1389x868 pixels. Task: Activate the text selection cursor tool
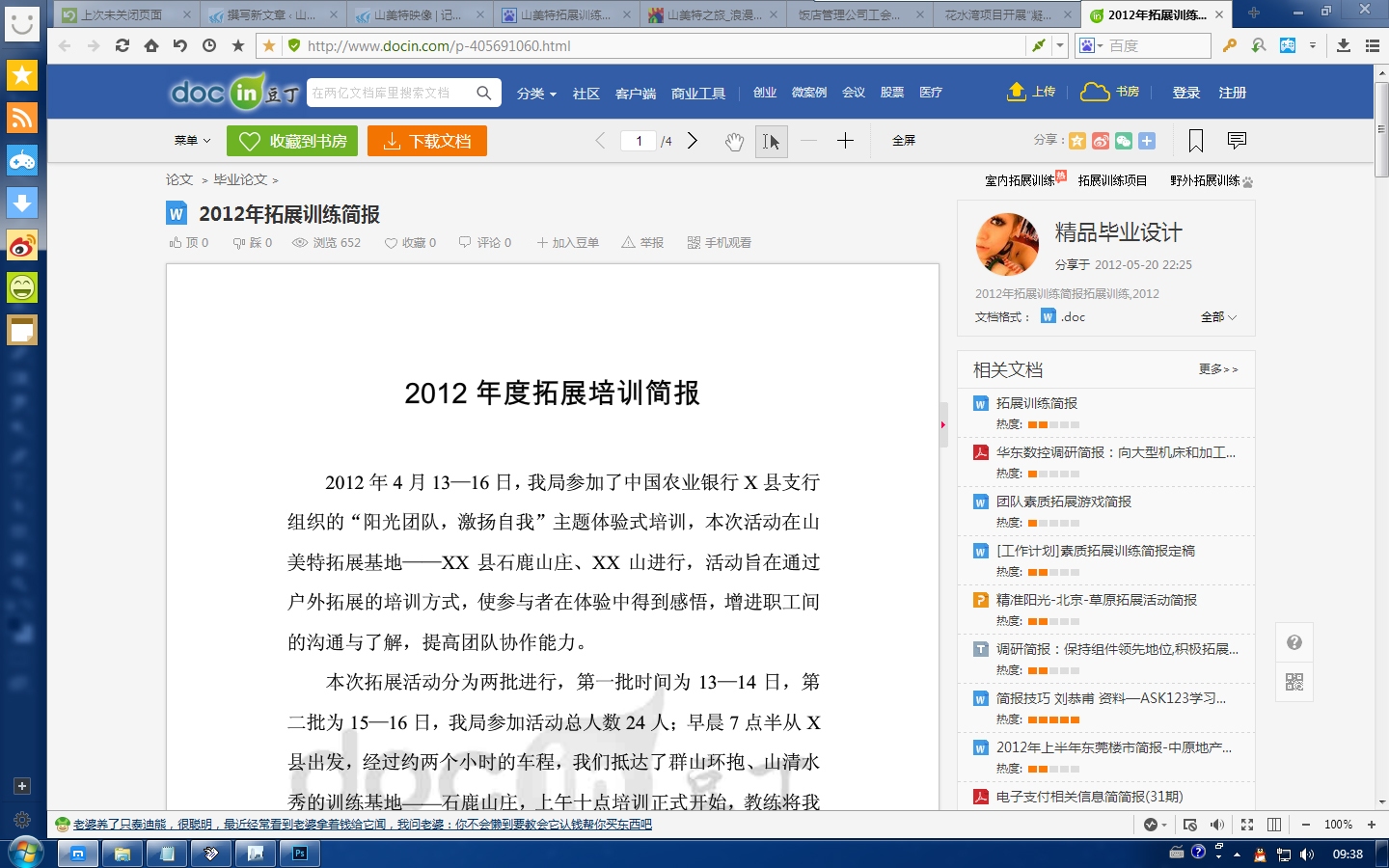point(771,142)
